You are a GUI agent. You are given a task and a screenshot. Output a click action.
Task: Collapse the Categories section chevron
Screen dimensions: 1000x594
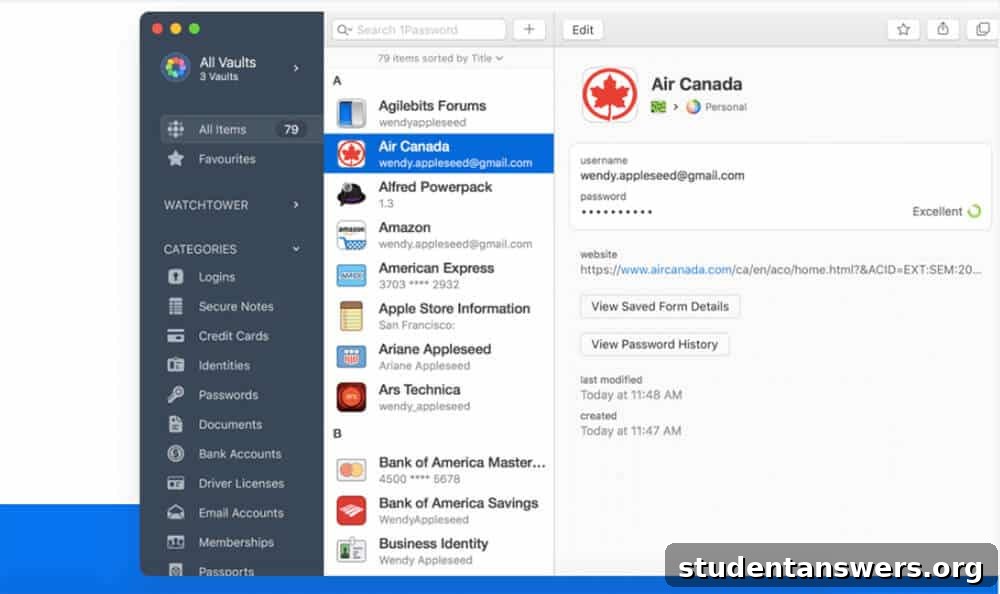click(x=296, y=249)
